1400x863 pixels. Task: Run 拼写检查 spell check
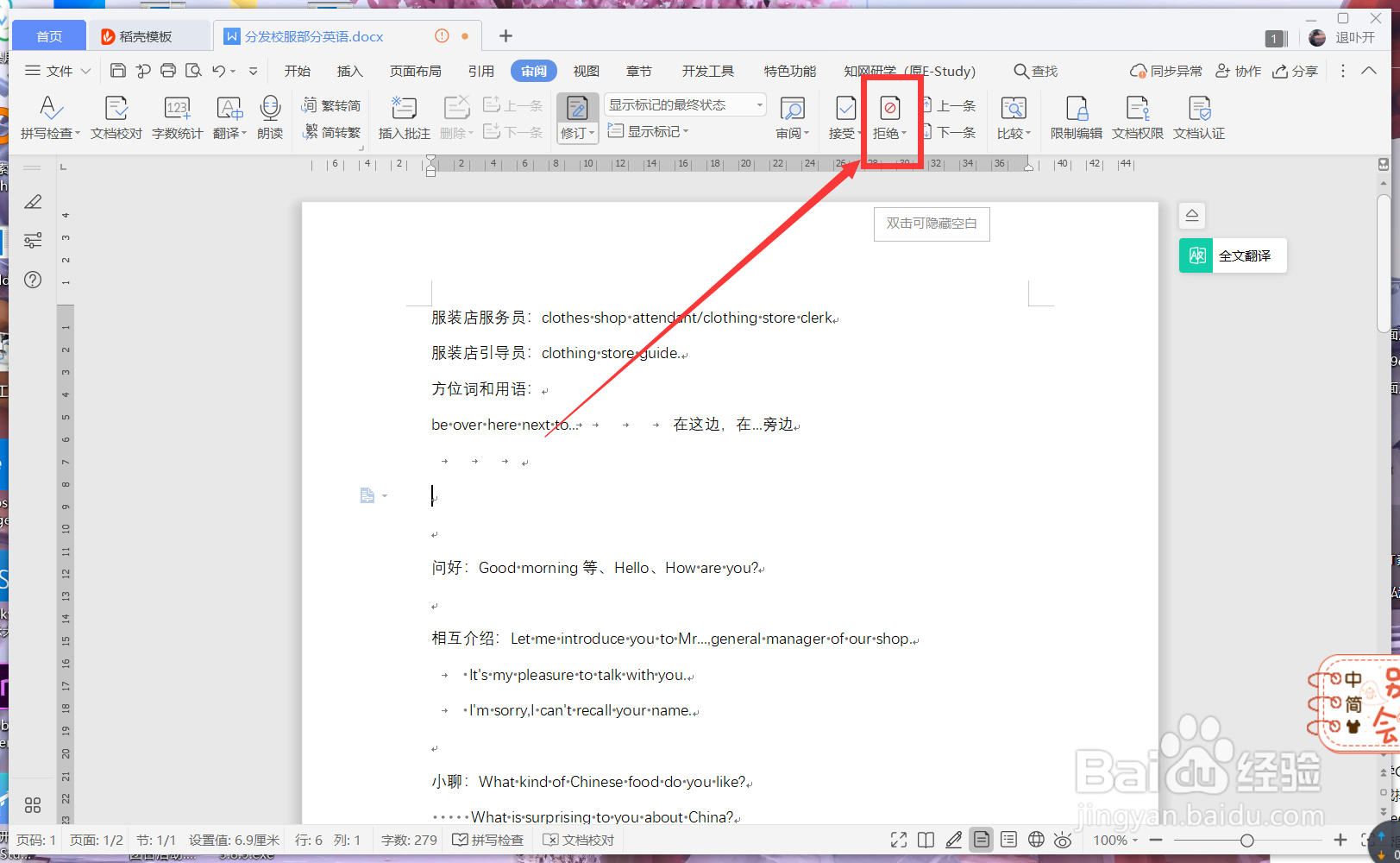50,117
